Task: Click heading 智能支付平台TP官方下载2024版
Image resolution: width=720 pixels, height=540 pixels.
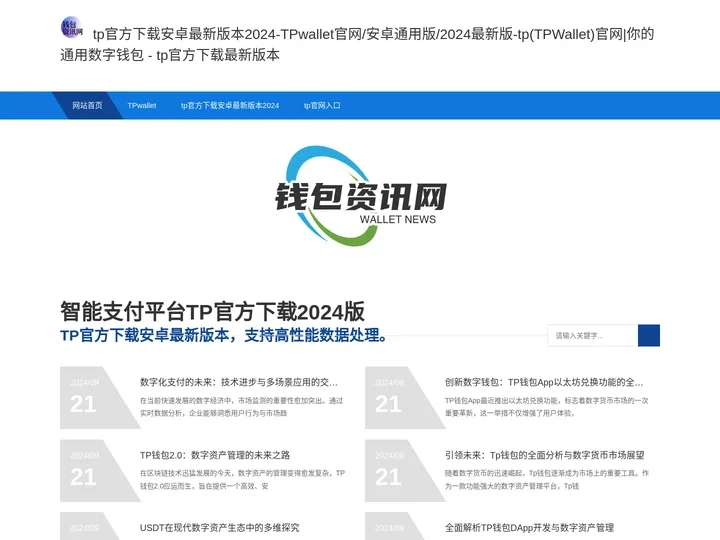Action: pos(212,312)
